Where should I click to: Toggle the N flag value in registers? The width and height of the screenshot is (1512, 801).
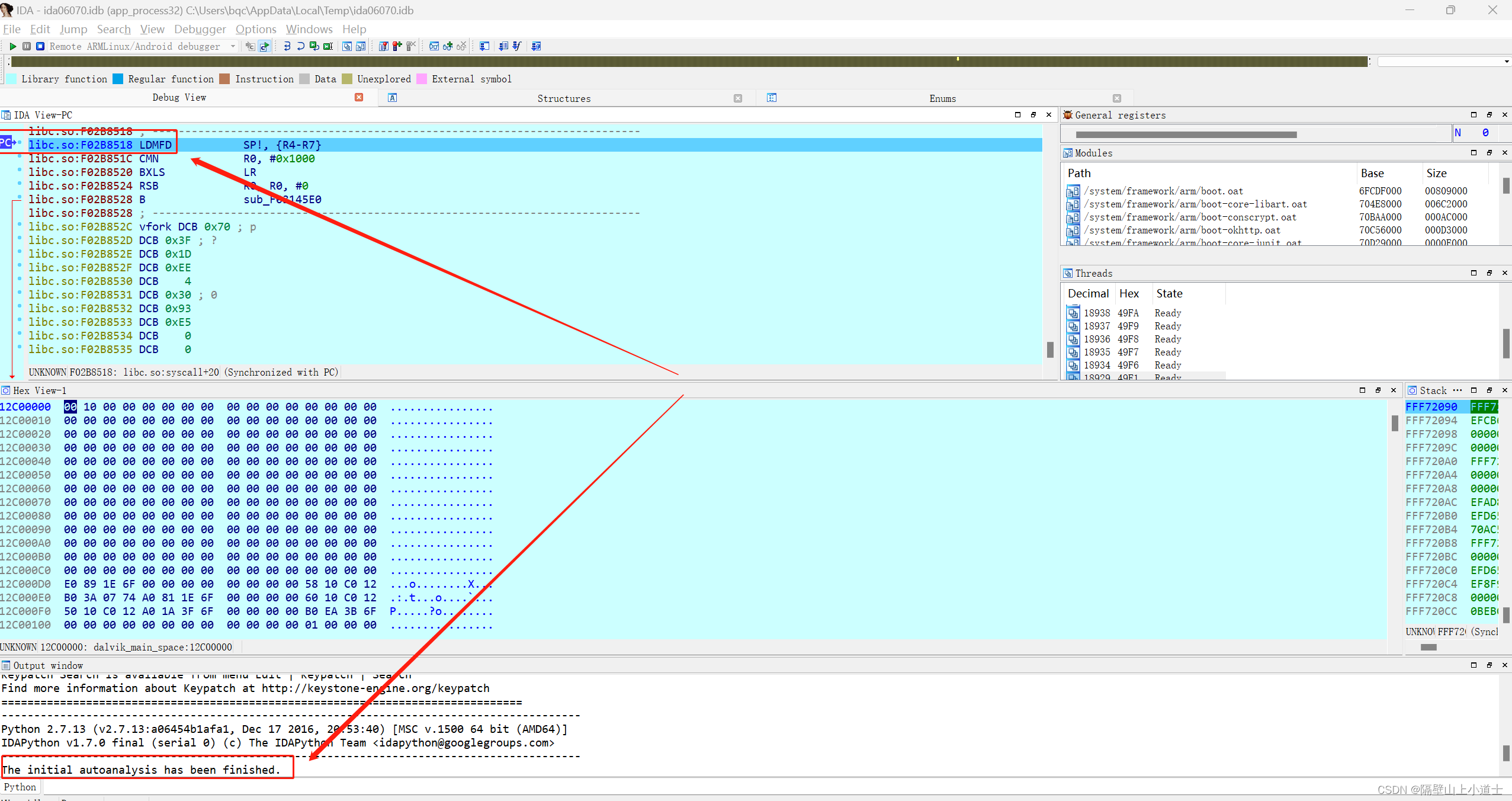tap(1485, 133)
